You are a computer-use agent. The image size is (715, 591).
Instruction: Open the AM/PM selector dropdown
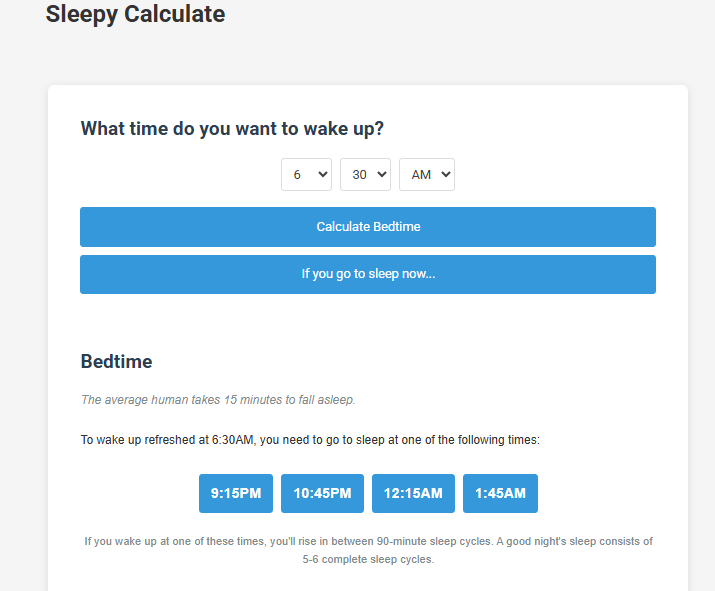pyautogui.click(x=426, y=174)
